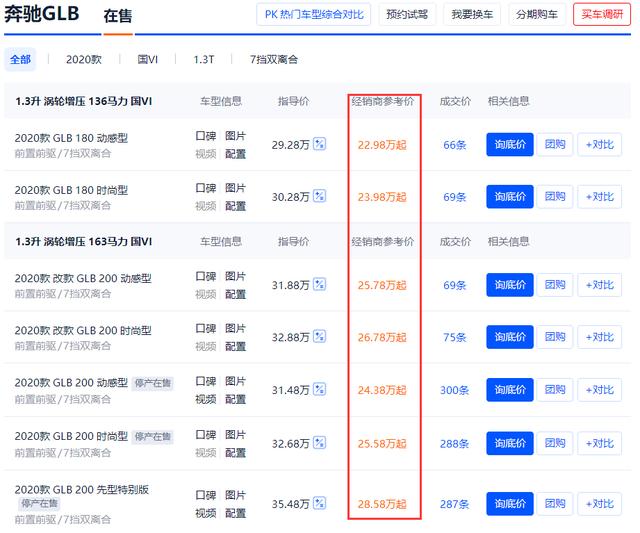The height and width of the screenshot is (533, 640).
Task: Open the 2020款 改款 GLB 200 时尚型 link
Action: click(83, 331)
